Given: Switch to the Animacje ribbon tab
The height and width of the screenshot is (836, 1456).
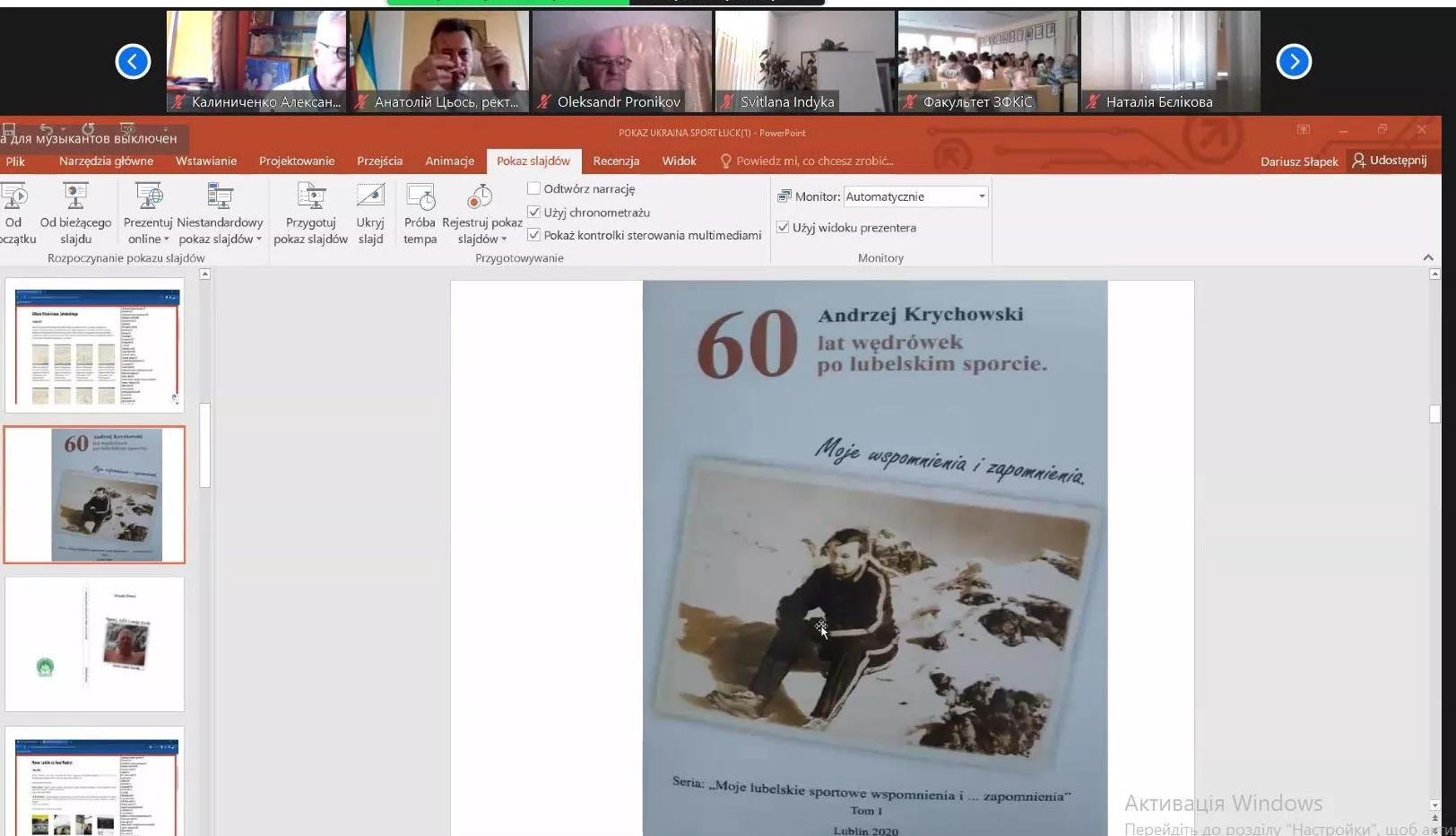Looking at the screenshot, I should 449,161.
